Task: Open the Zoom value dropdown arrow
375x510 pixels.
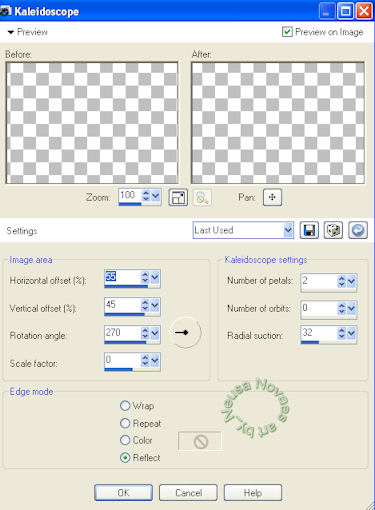Action: point(156,196)
